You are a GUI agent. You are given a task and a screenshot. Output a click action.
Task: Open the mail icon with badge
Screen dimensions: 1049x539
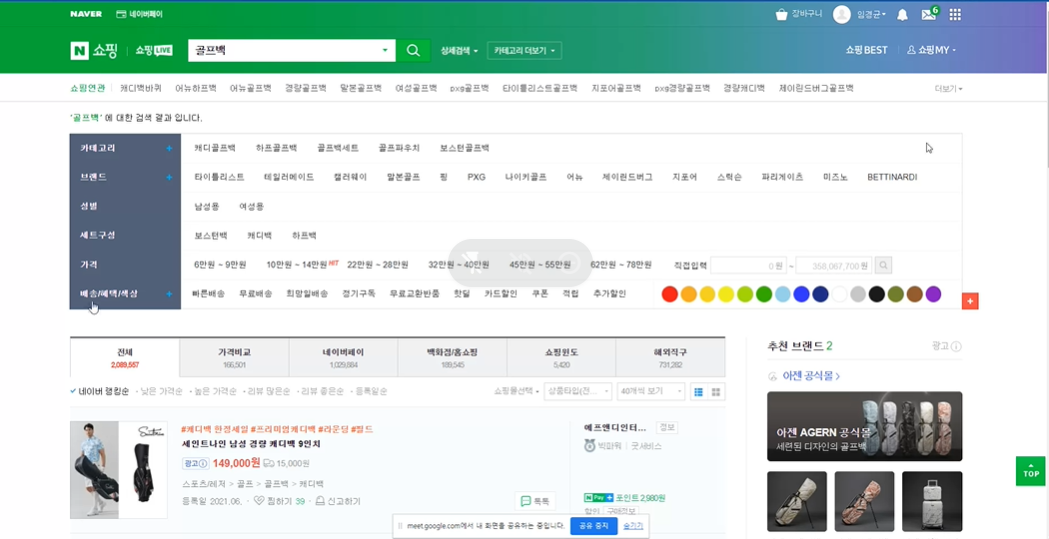tap(929, 14)
